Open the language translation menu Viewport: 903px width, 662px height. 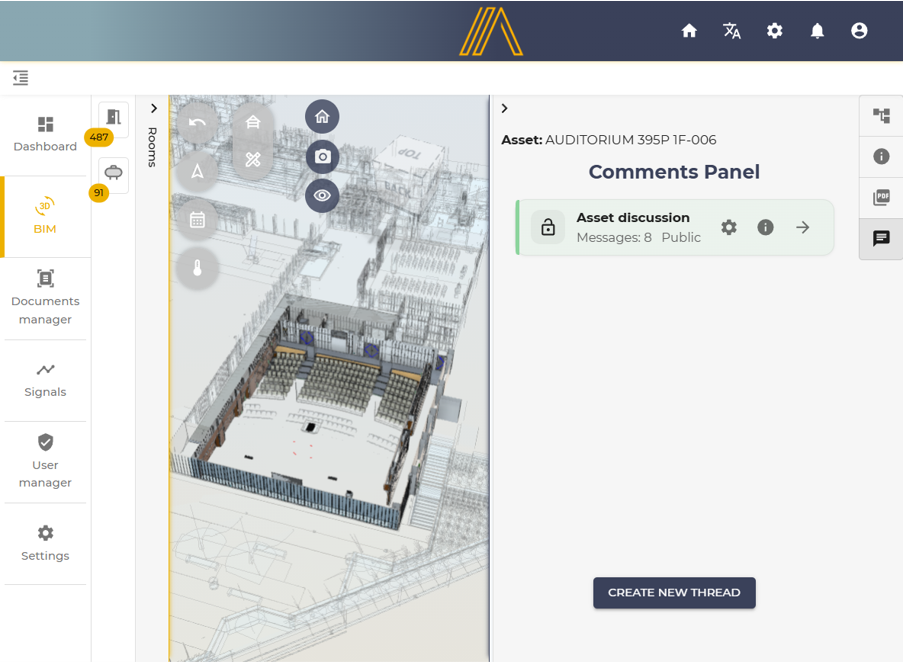[732, 31]
